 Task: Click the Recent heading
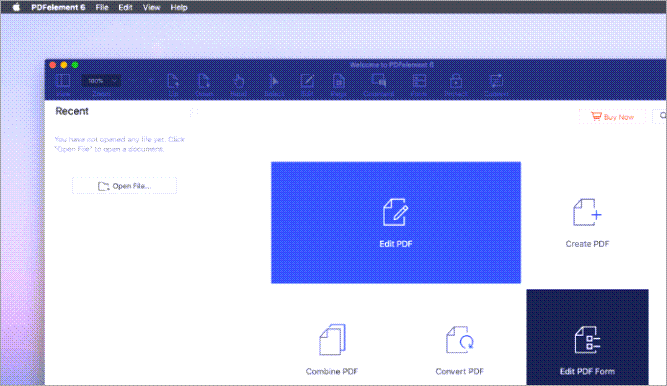72,111
